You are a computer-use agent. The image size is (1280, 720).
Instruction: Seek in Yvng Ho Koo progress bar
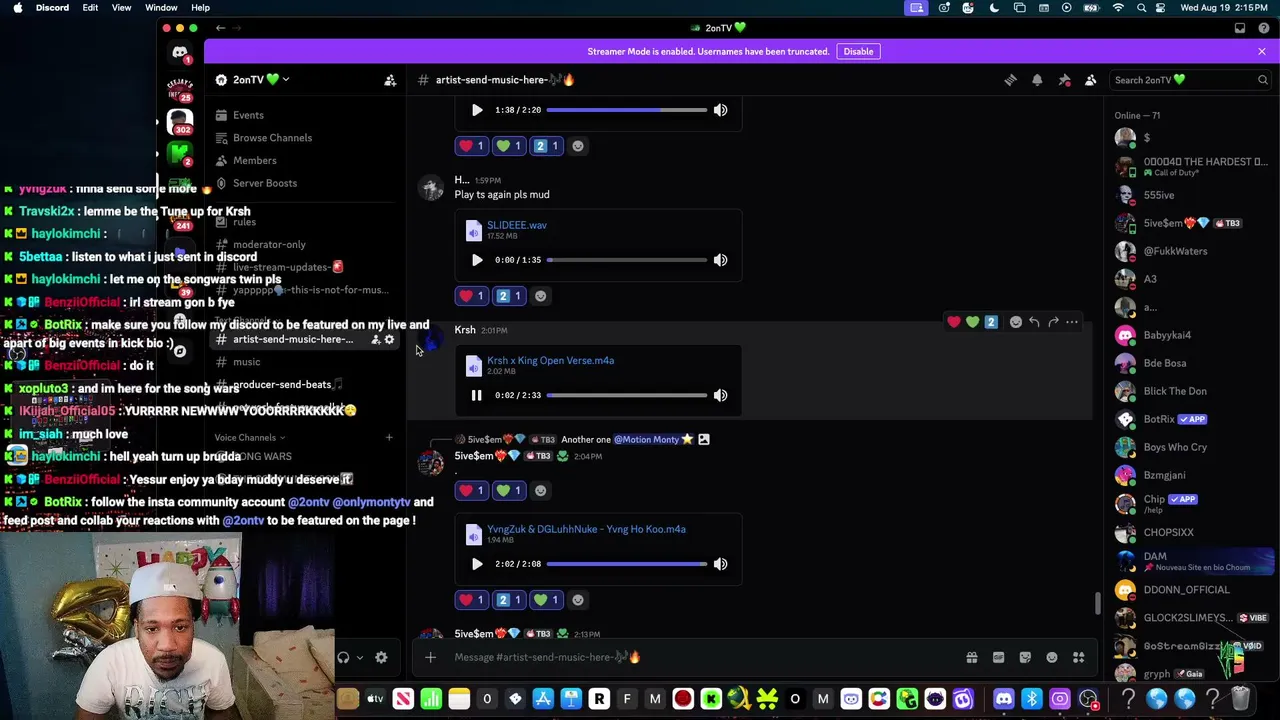tap(627, 564)
